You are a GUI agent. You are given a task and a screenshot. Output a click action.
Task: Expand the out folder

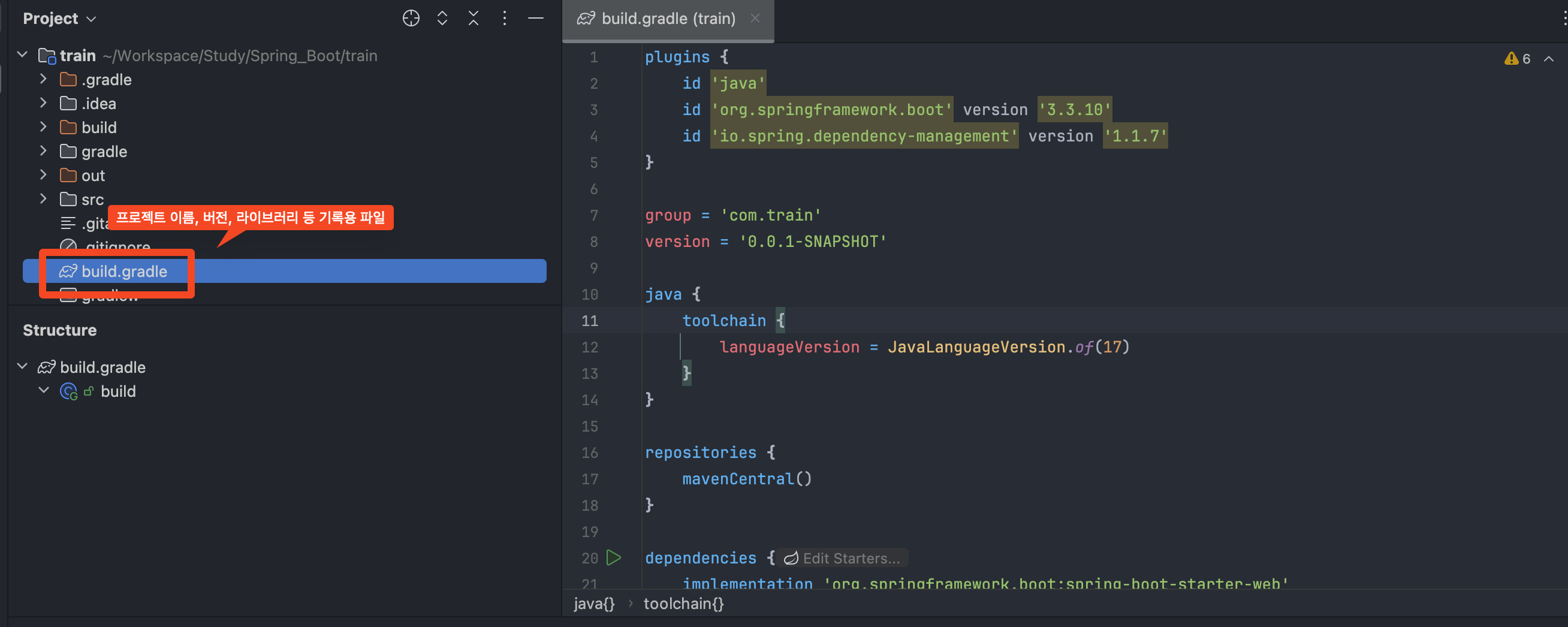pyautogui.click(x=43, y=174)
